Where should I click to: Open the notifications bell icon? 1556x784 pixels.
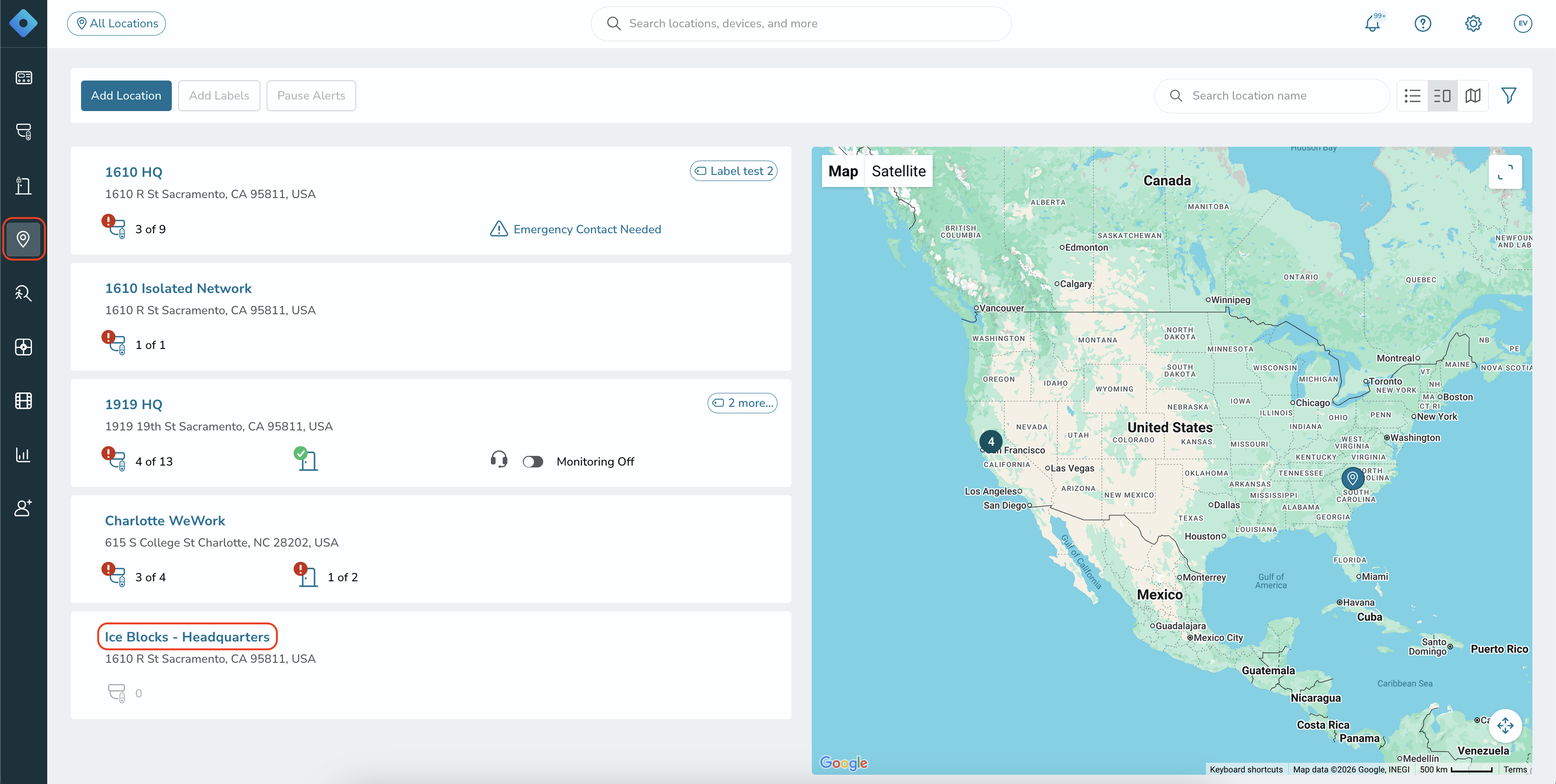pyautogui.click(x=1372, y=24)
